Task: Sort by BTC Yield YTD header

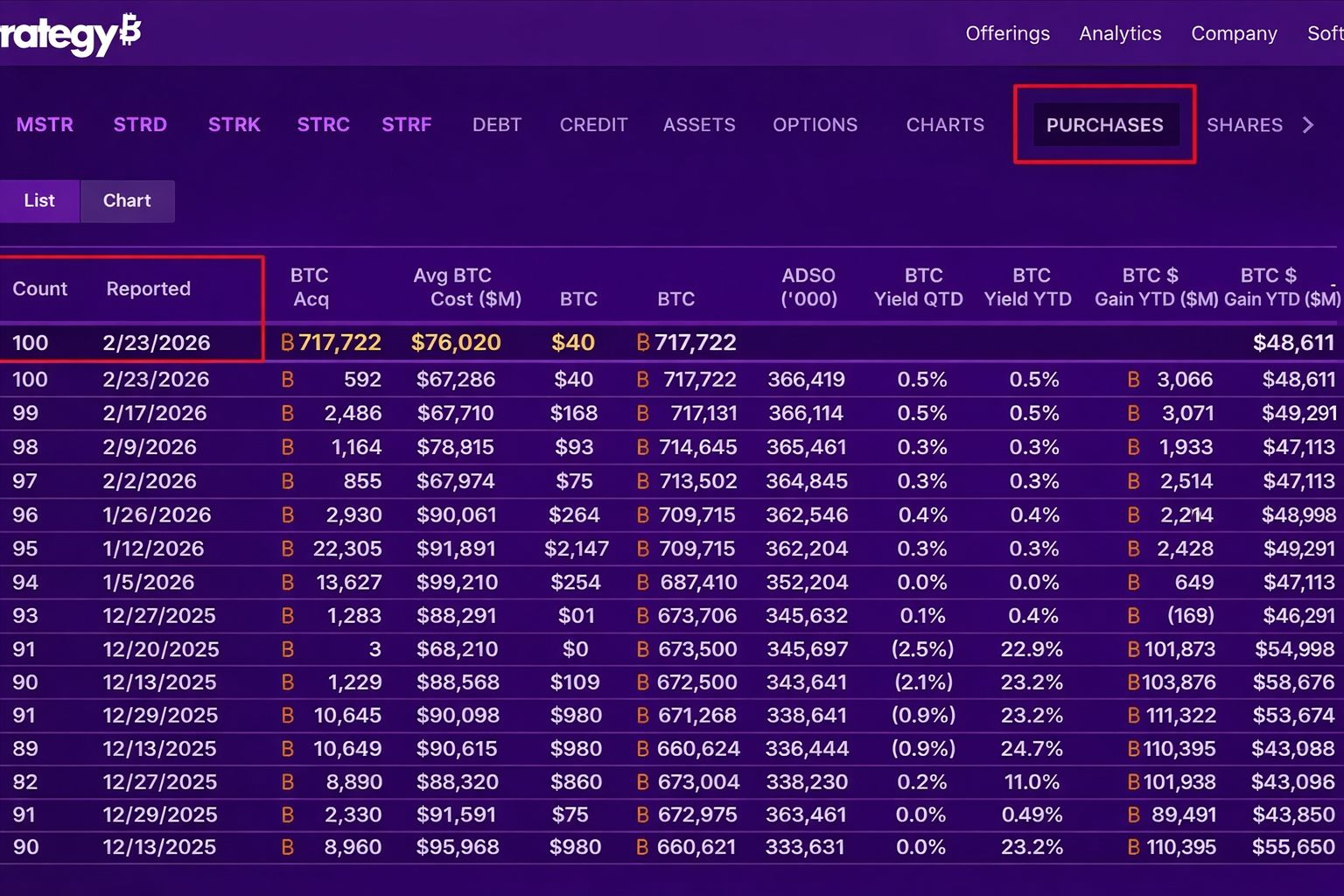Action: (x=1028, y=287)
